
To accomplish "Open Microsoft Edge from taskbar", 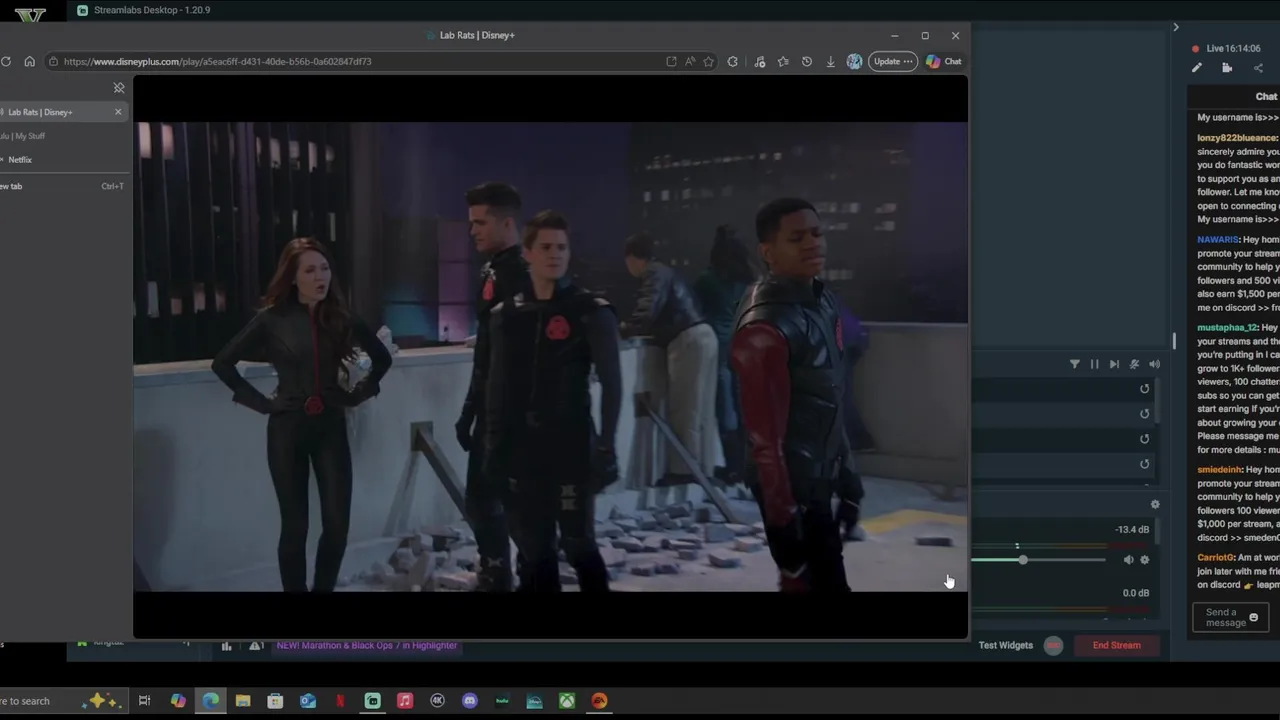I will [x=211, y=701].
